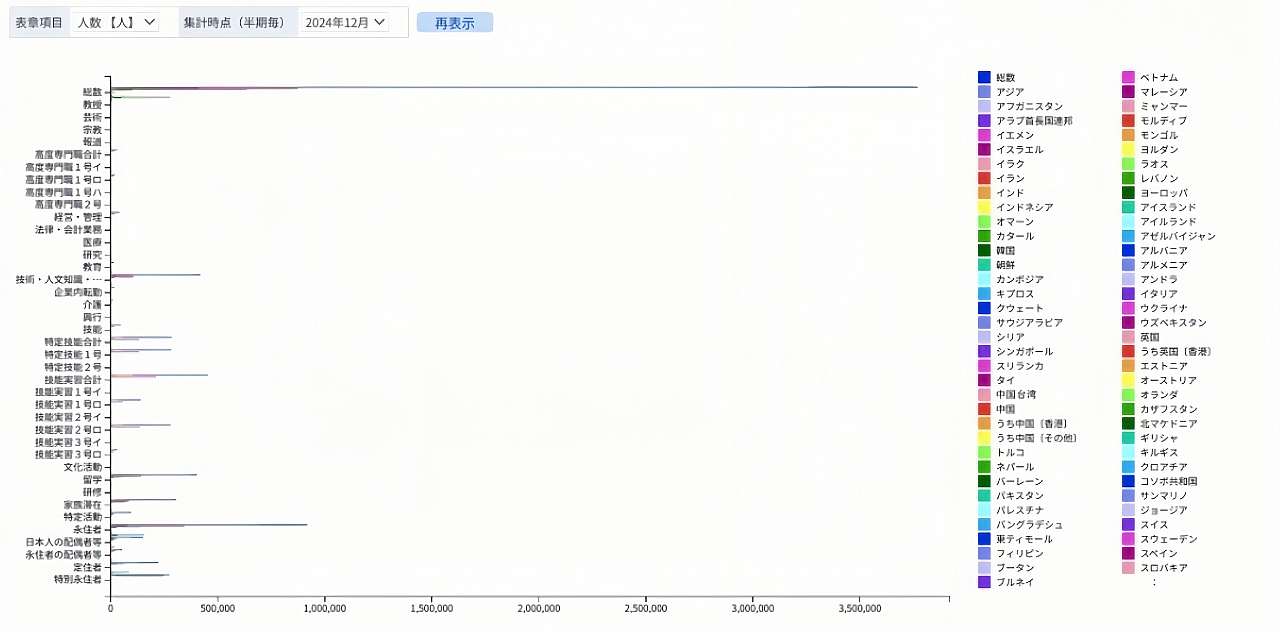Click the スペイン legend color swatch
This screenshot has width=1280, height=633.
1128,553
